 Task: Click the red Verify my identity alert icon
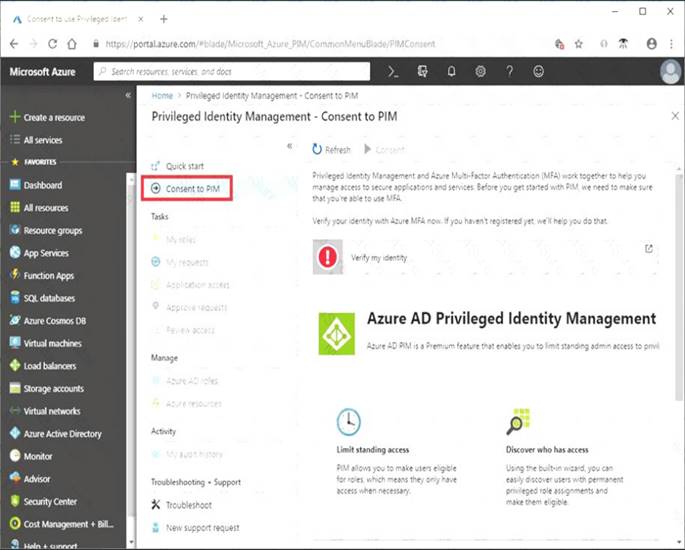tap(328, 256)
